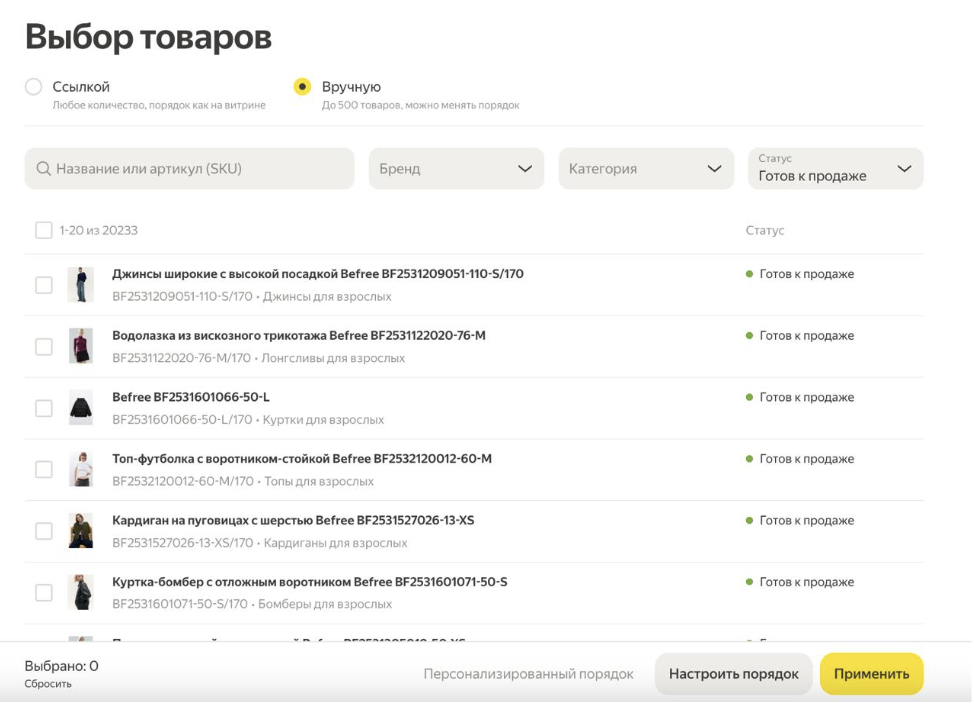Click title Водолазка из вискозного трикотажа Befree
This screenshot has height=710, width=974.
pyautogui.click(x=299, y=335)
